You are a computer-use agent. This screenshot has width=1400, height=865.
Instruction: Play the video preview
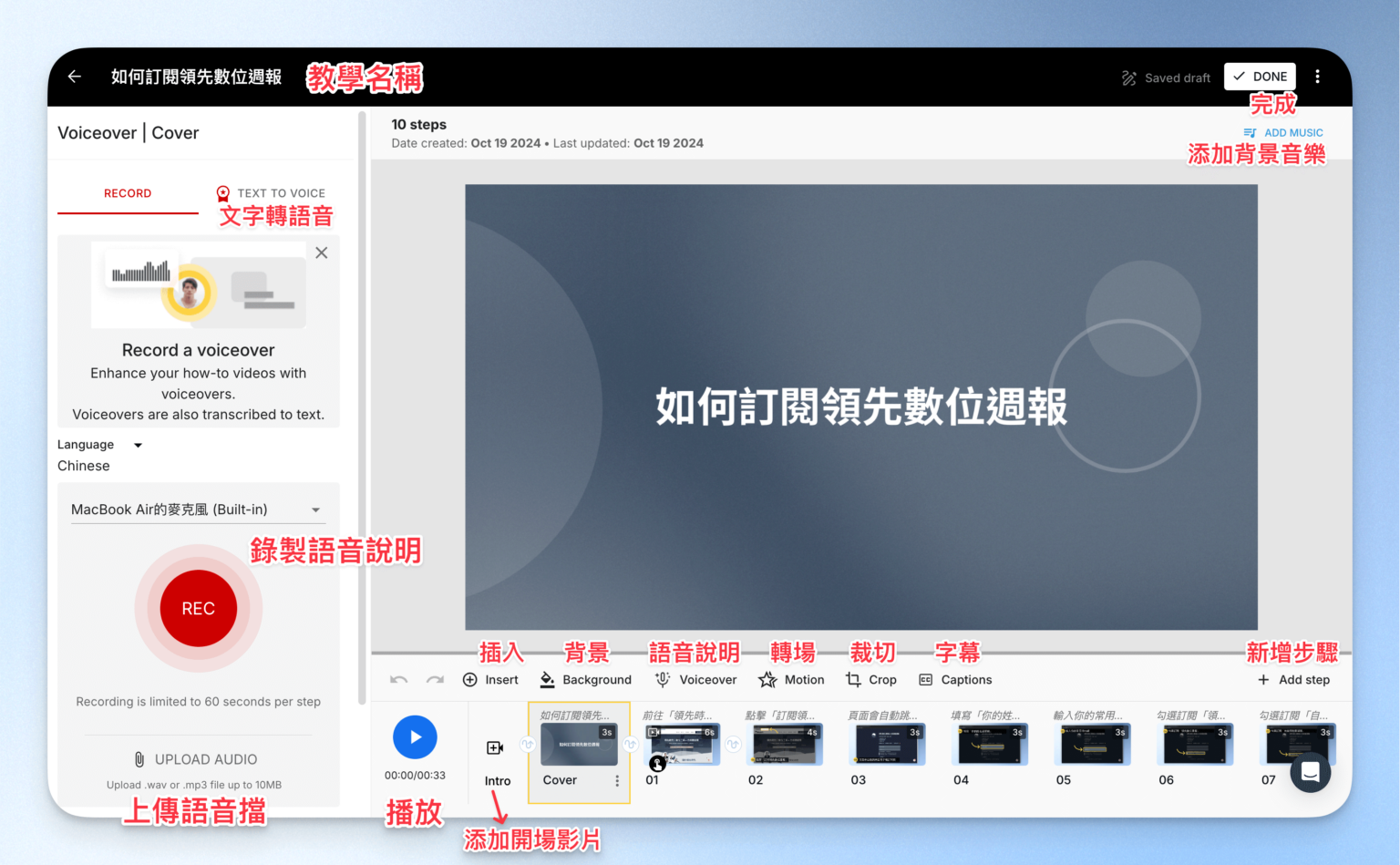[415, 737]
